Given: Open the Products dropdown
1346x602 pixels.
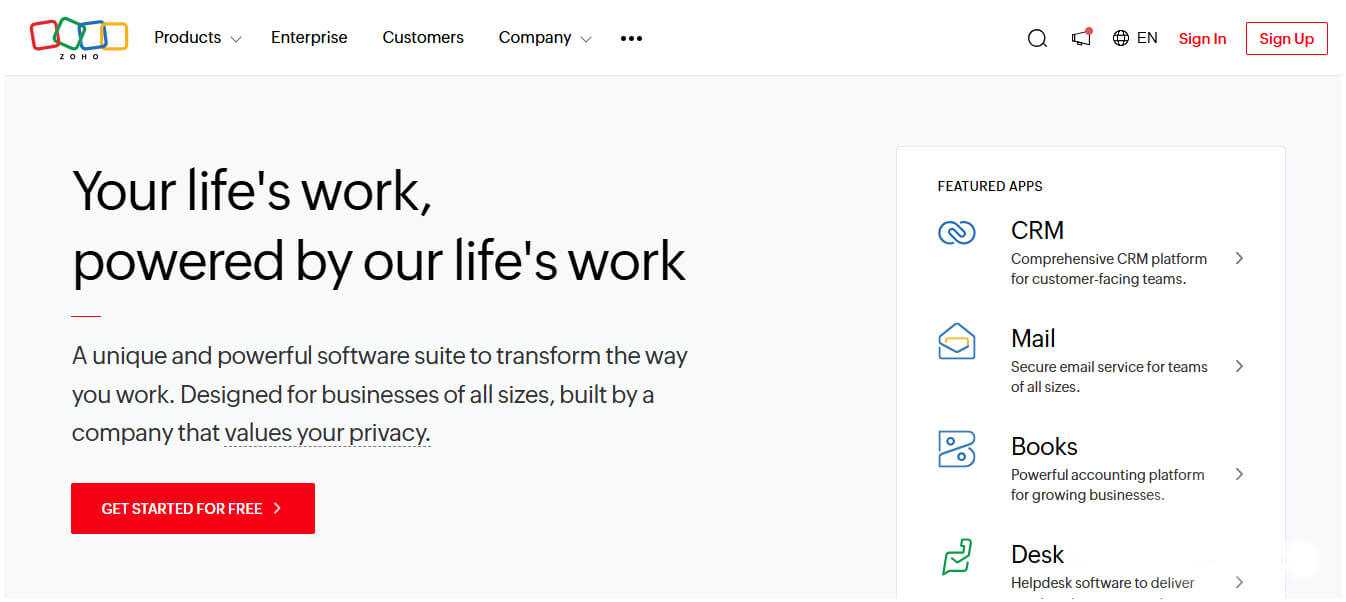Looking at the screenshot, I should point(196,38).
